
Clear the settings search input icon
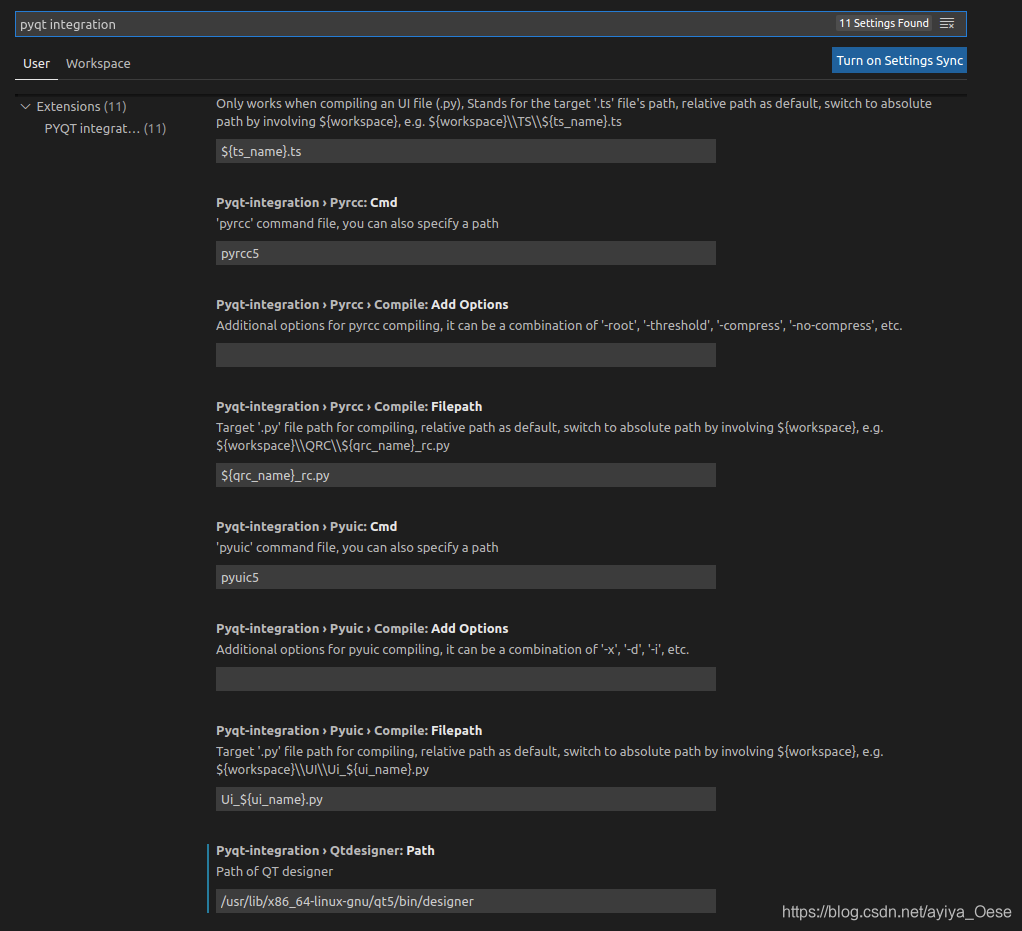point(947,23)
